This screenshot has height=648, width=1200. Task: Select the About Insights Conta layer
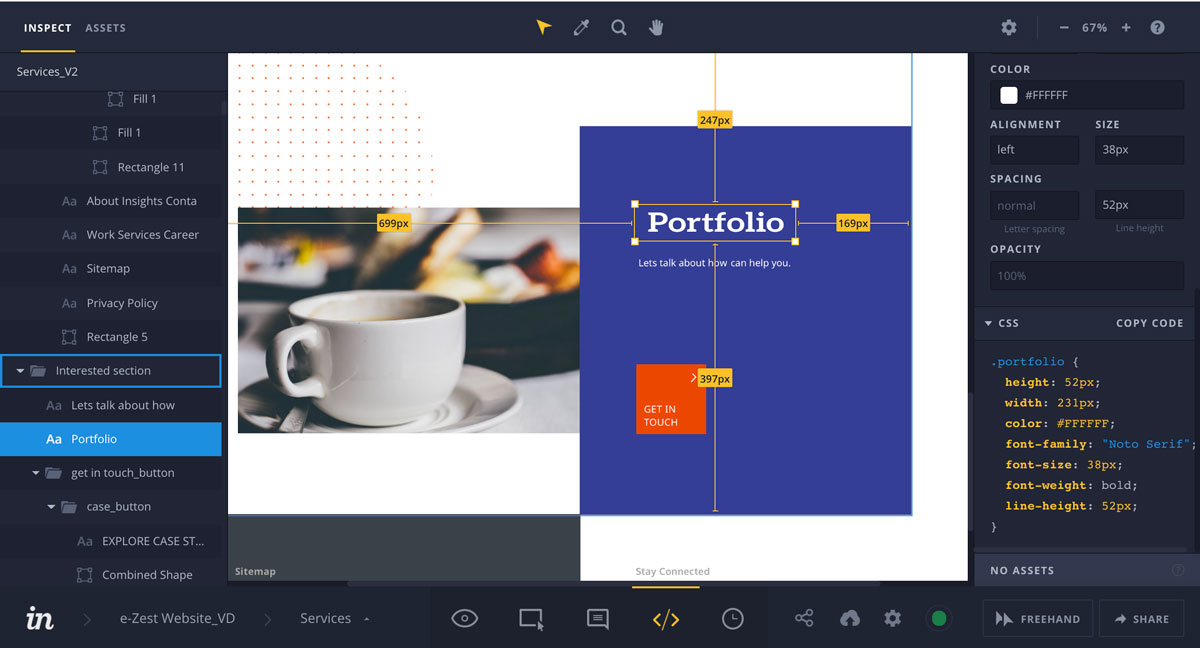pos(111,201)
